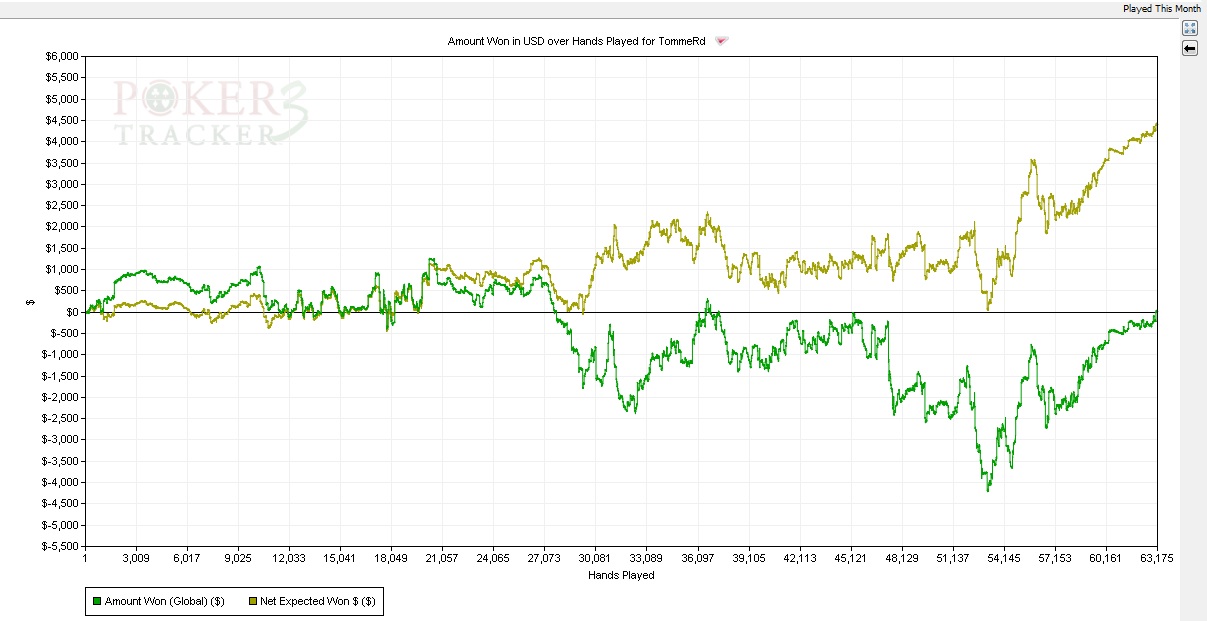The width and height of the screenshot is (1207, 621).
Task: Click the $-5,500 y-axis tick label
Action: [x=59, y=547]
